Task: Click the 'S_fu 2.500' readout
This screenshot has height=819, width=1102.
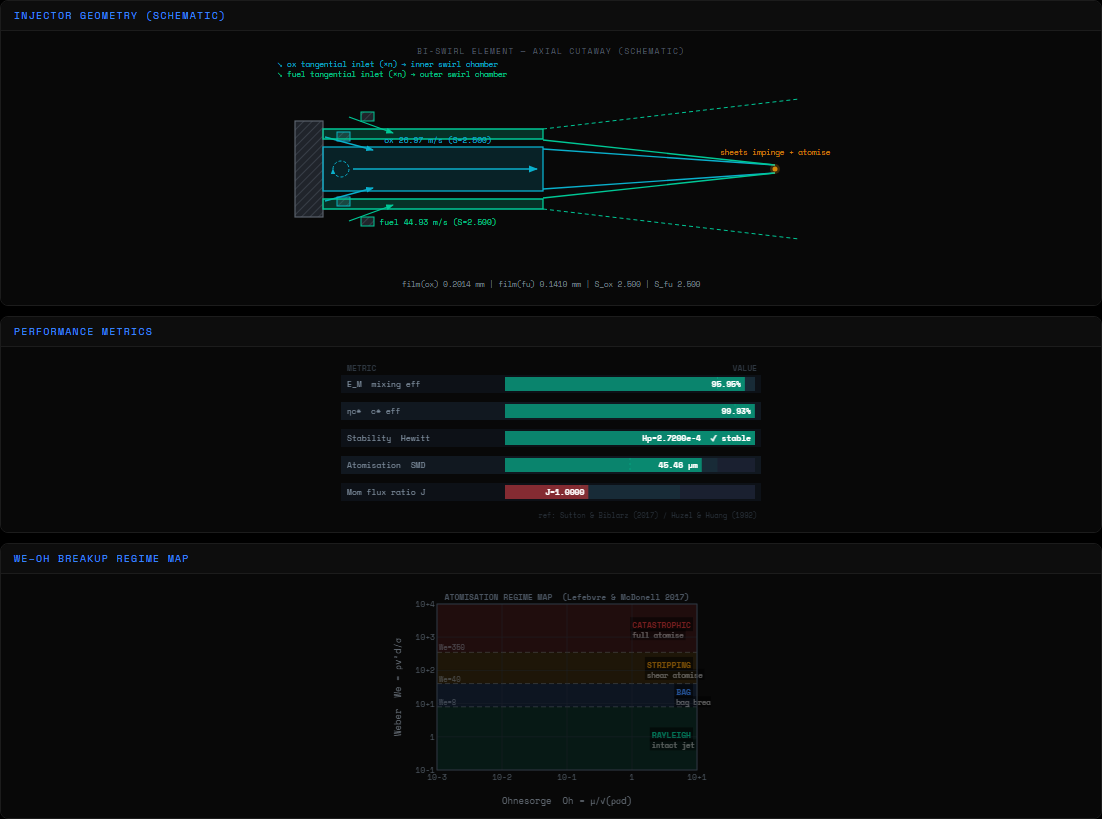Action: point(678,284)
